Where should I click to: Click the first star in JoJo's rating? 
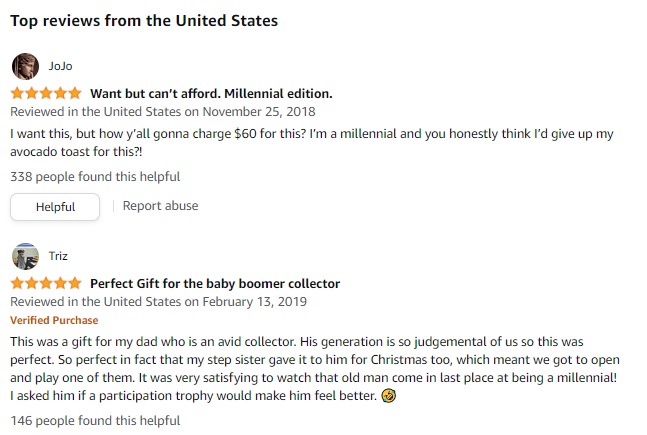point(17,93)
